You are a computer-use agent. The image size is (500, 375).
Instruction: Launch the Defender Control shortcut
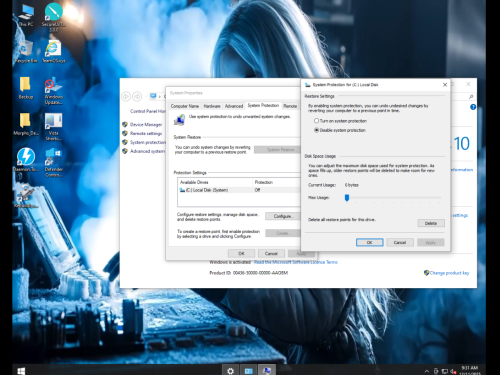click(x=53, y=163)
